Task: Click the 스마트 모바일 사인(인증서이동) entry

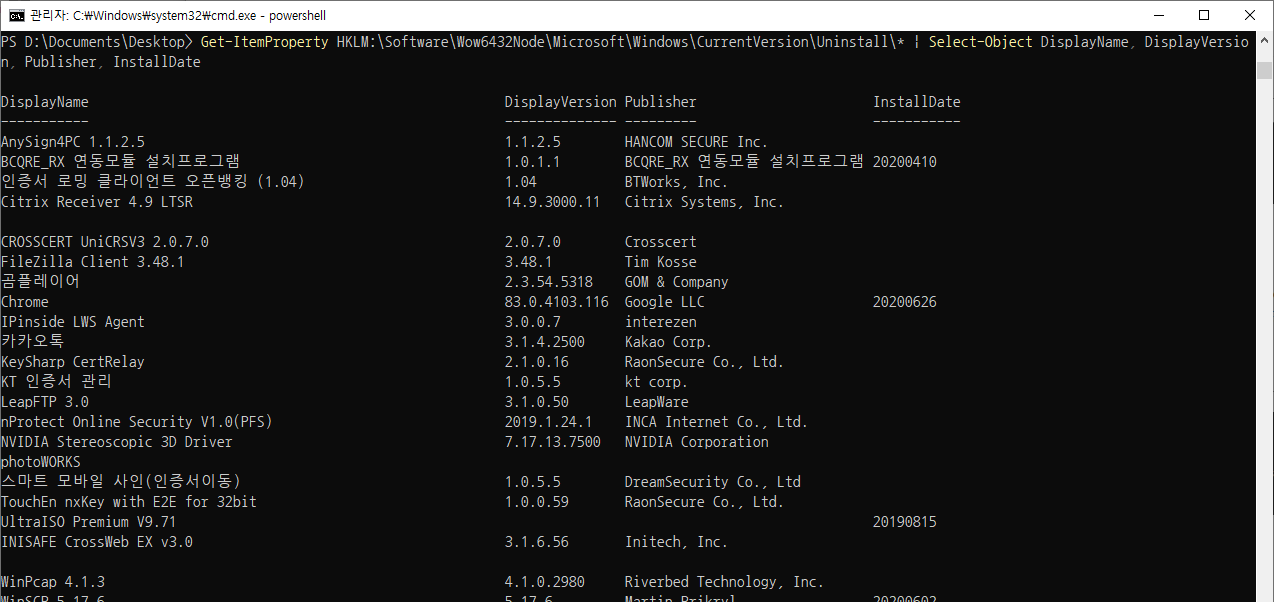Action: [121, 482]
